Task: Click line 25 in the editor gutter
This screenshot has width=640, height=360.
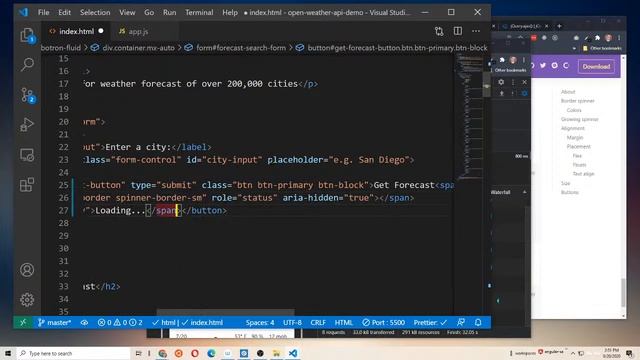Action: (63, 185)
